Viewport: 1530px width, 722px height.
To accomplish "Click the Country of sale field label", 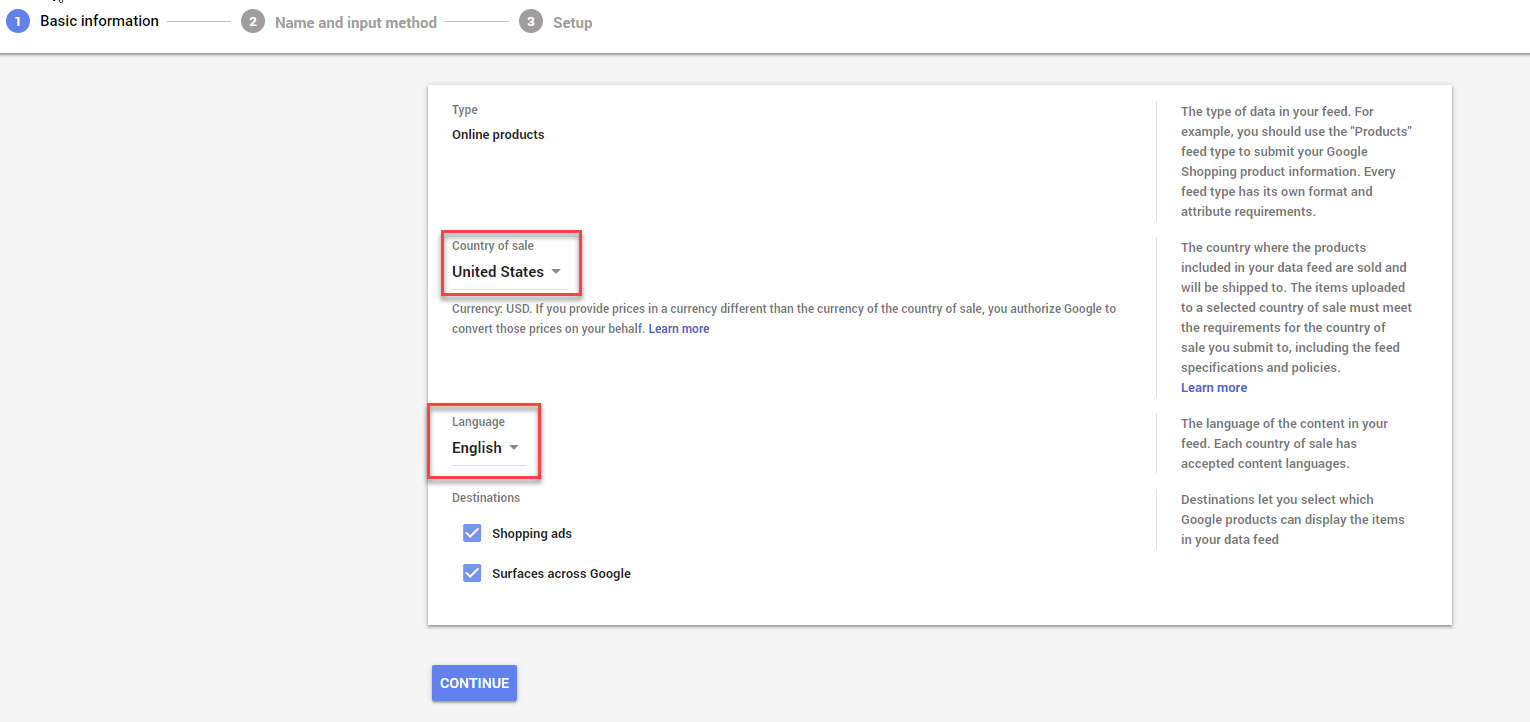I will point(493,246).
